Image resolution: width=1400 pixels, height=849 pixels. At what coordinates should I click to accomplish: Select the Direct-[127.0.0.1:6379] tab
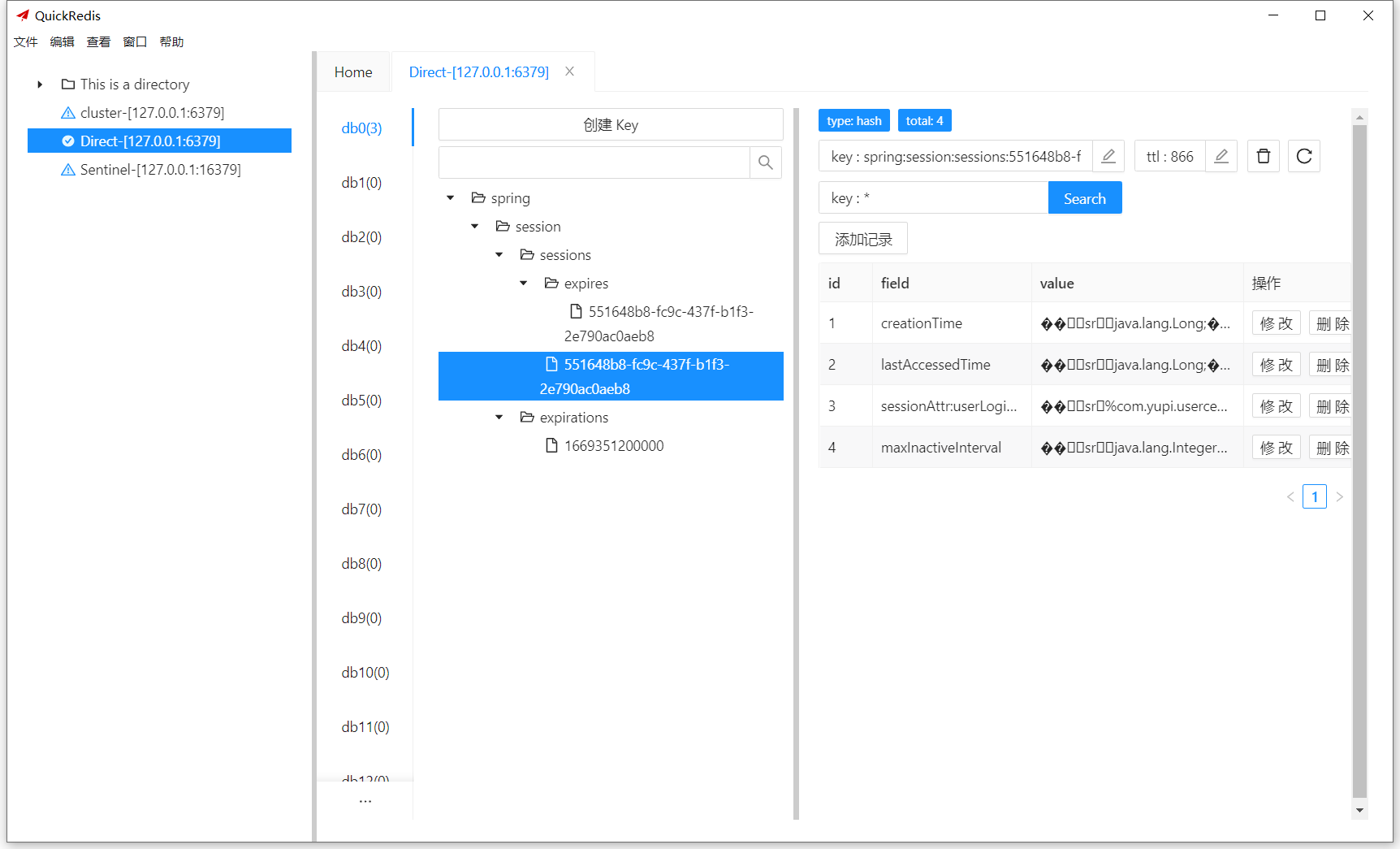[479, 72]
